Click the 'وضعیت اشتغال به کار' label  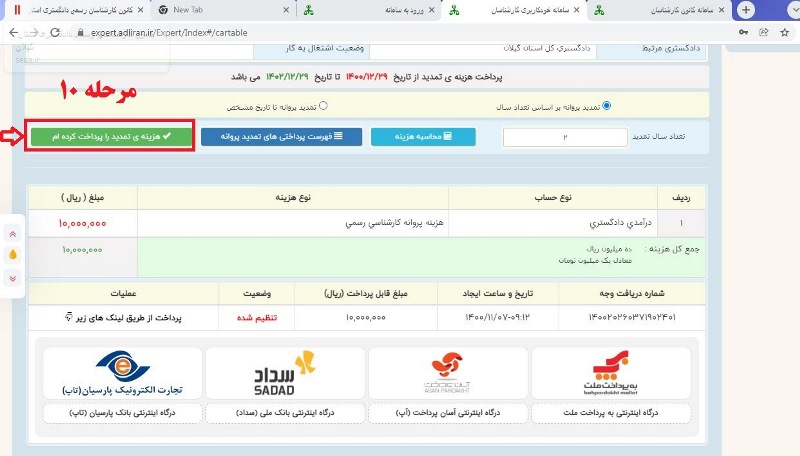[x=324, y=48]
